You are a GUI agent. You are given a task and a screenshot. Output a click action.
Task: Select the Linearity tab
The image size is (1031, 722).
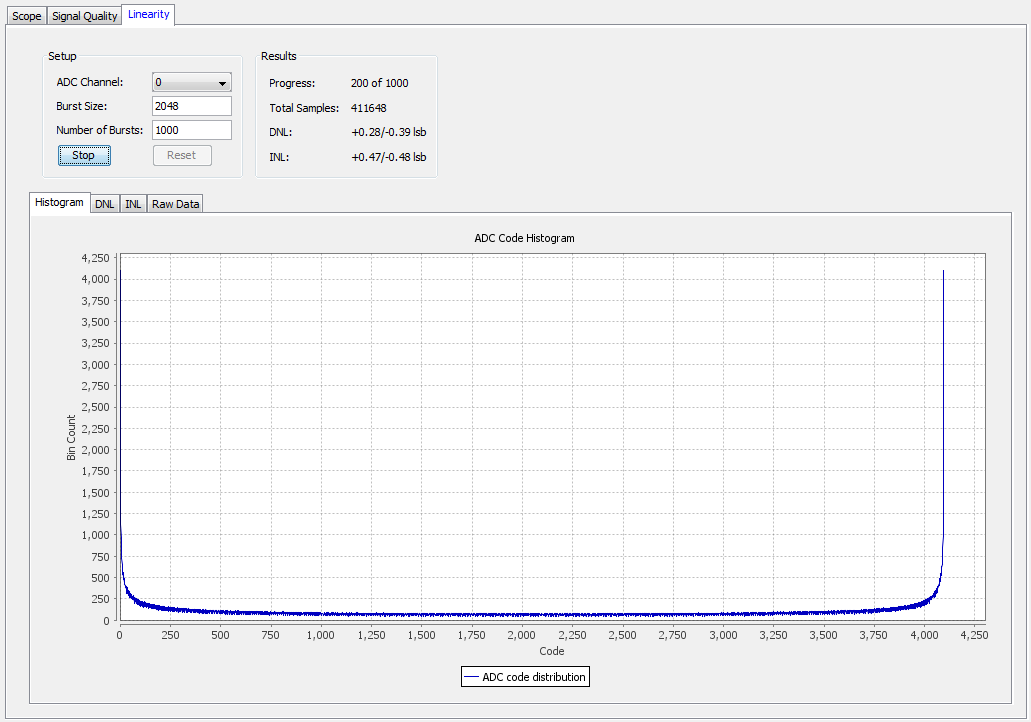pyautogui.click(x=149, y=15)
